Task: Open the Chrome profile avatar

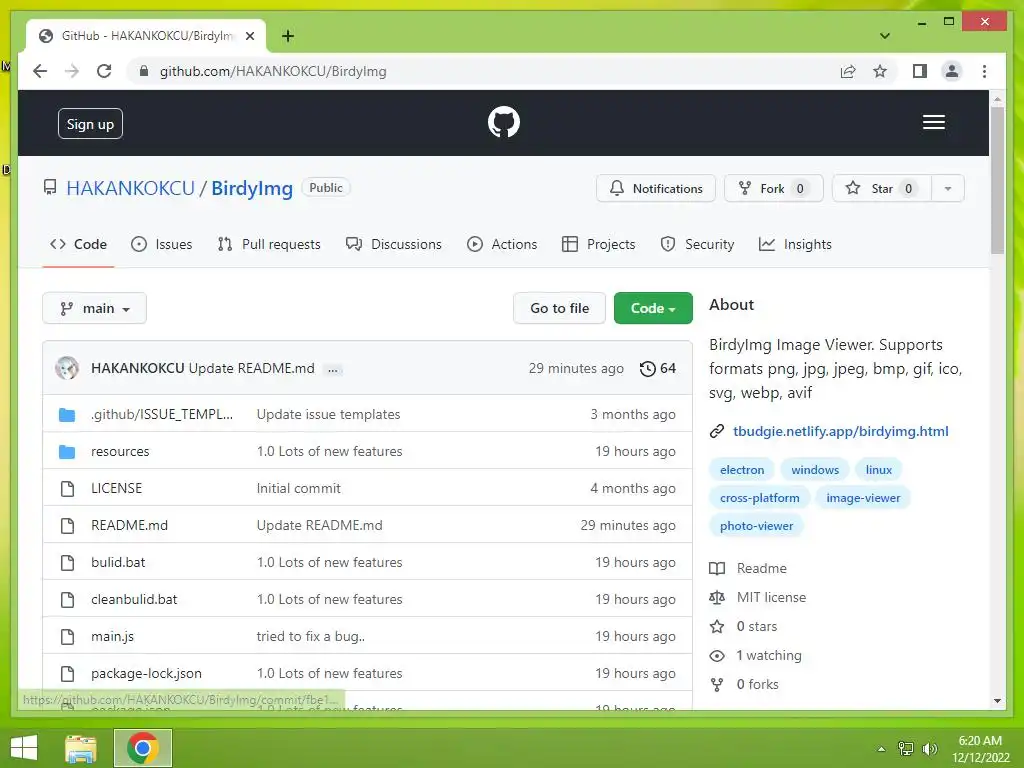Action: pyautogui.click(x=952, y=71)
